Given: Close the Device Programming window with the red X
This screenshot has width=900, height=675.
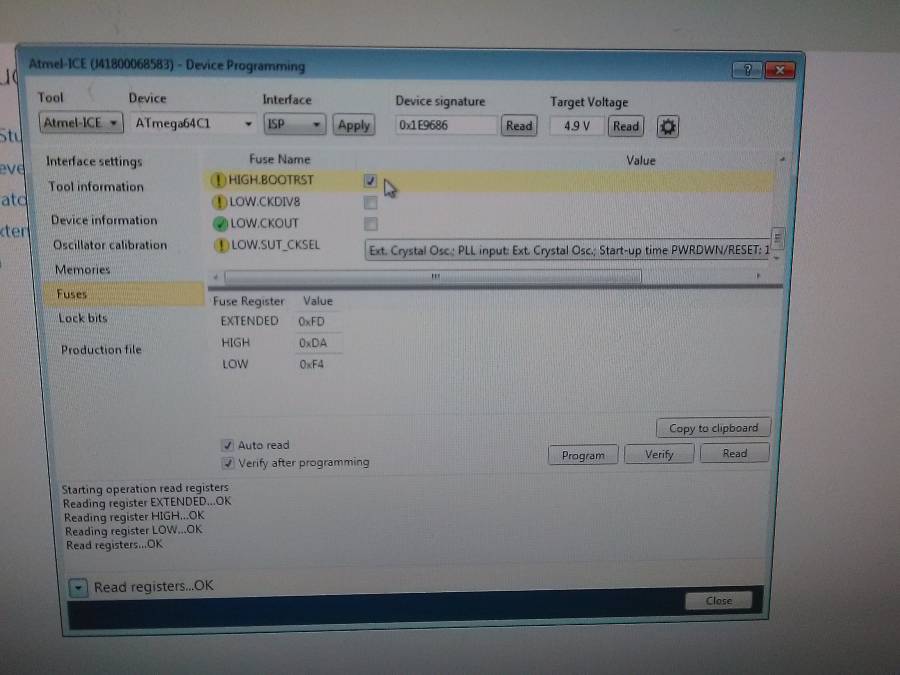Looking at the screenshot, I should point(780,71).
